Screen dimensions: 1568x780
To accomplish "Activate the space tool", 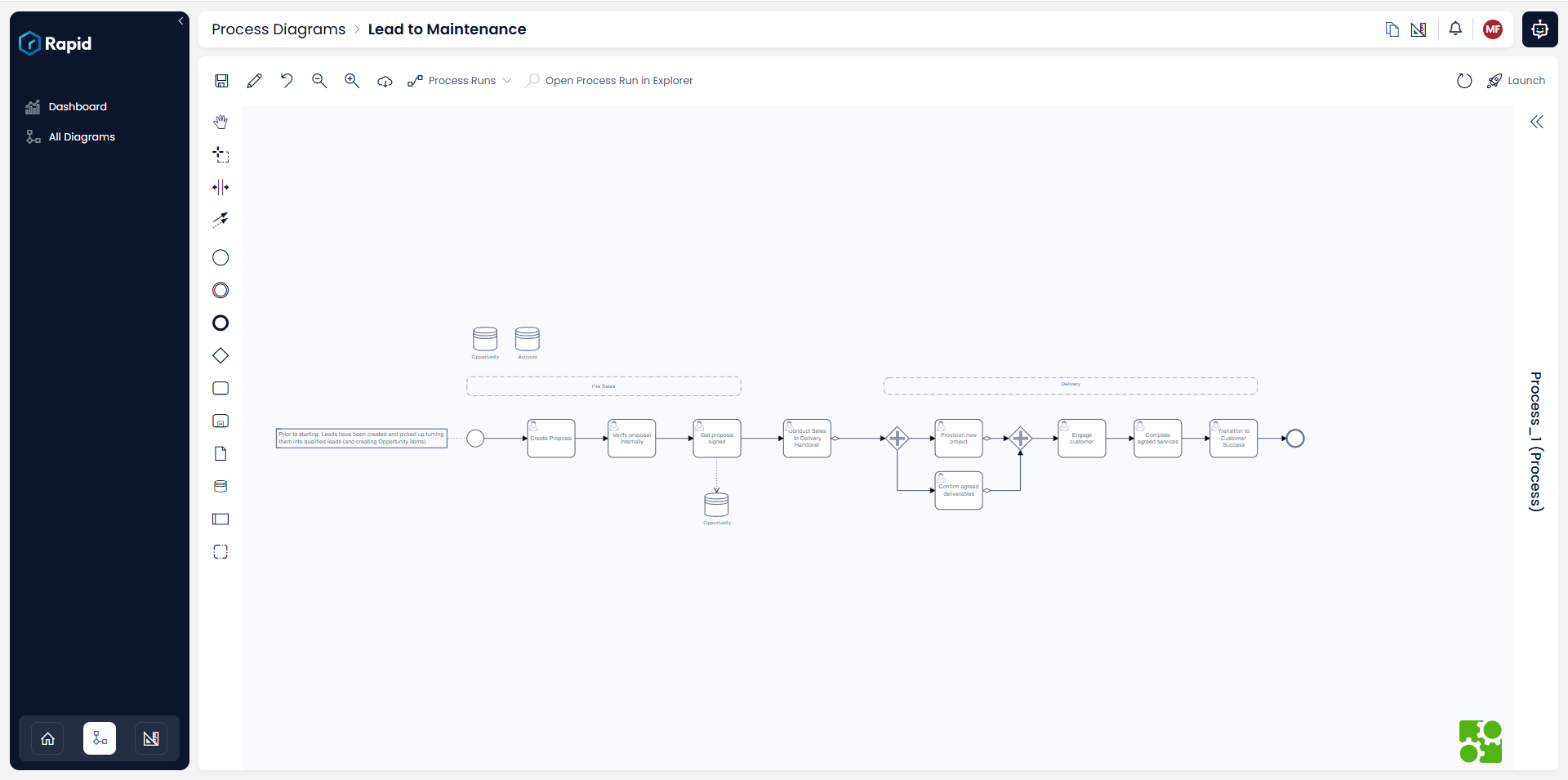I will coord(220,187).
